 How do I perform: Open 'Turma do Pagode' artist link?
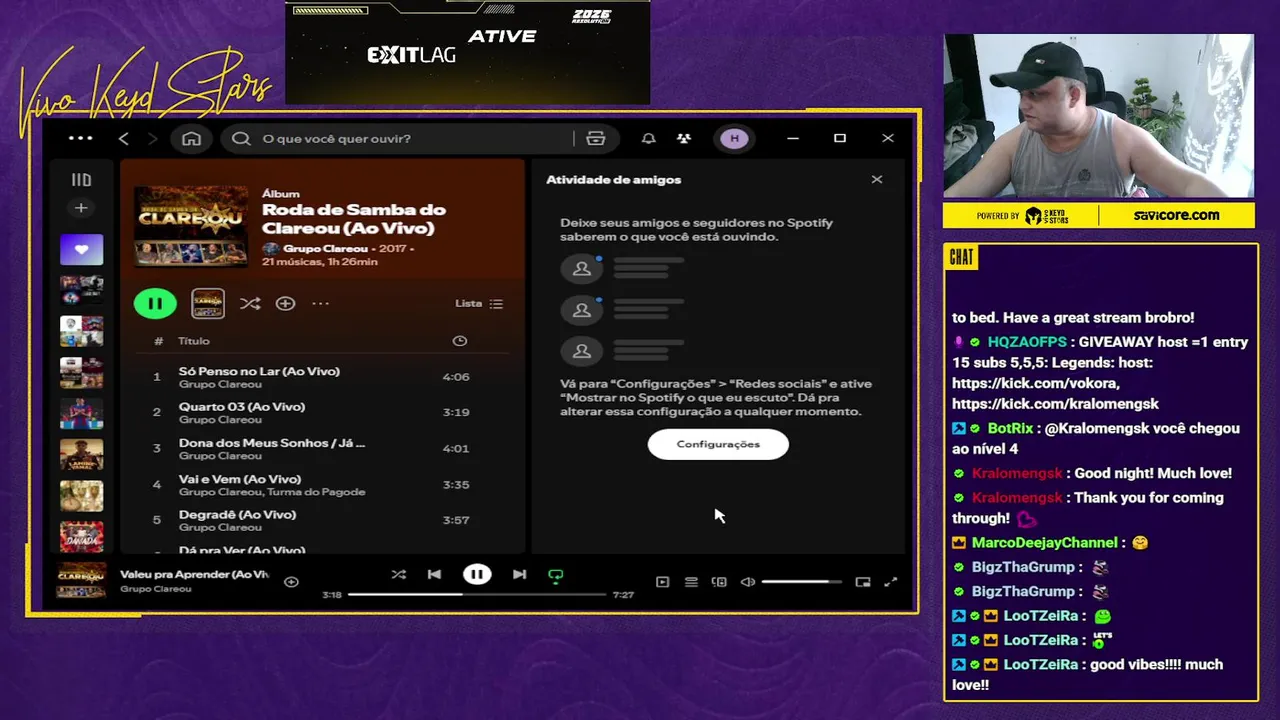pos(316,492)
